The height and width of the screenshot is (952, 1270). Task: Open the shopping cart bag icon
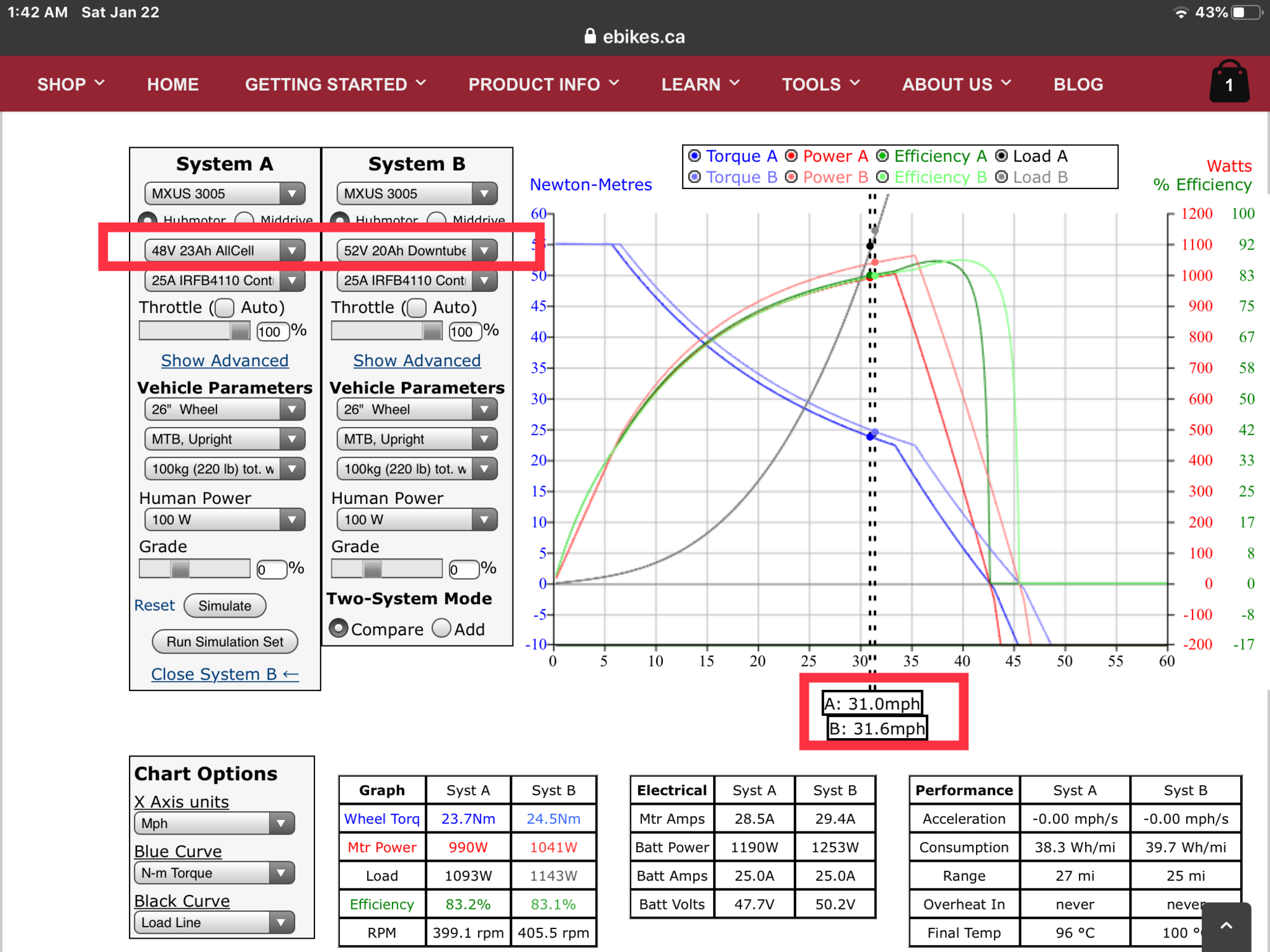point(1229,83)
